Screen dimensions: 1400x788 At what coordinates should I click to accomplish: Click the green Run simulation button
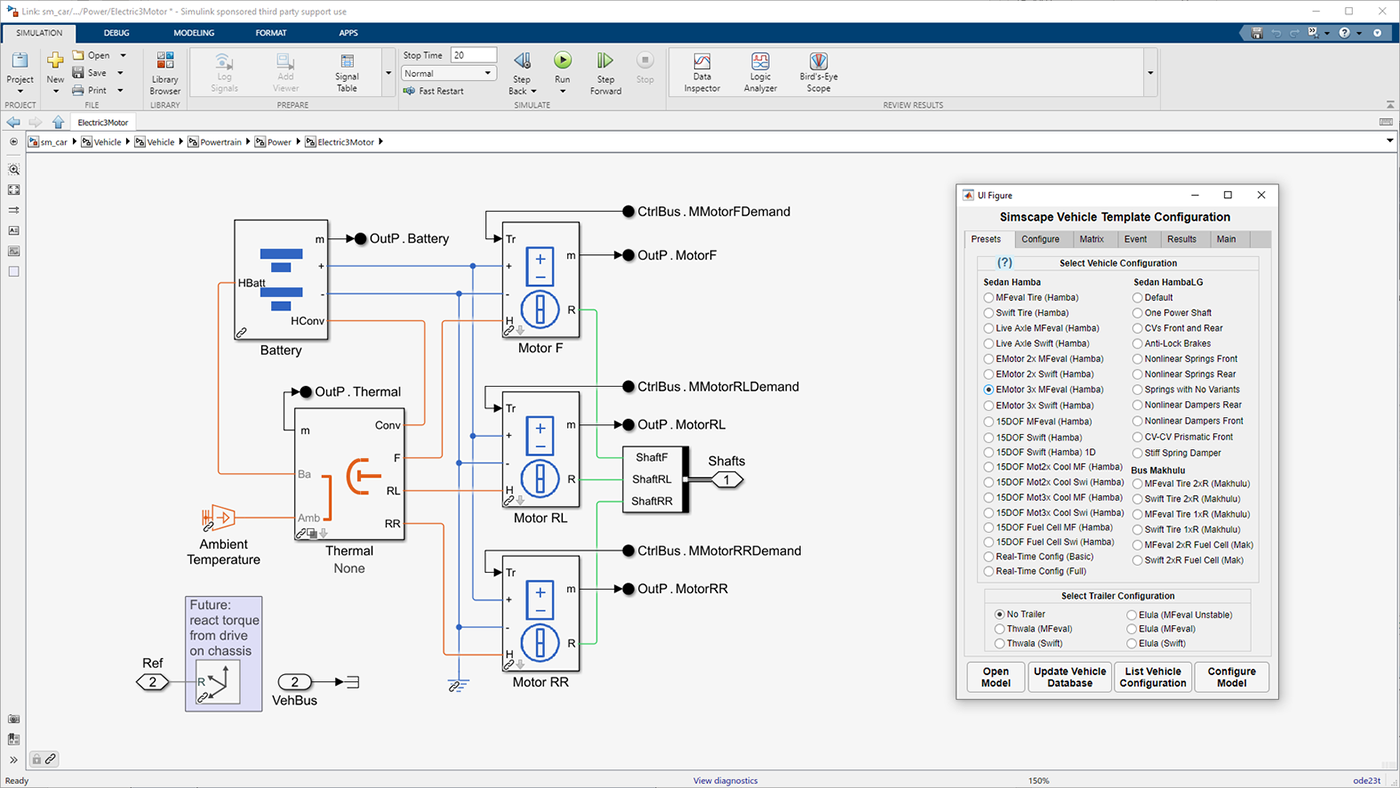(x=563, y=62)
